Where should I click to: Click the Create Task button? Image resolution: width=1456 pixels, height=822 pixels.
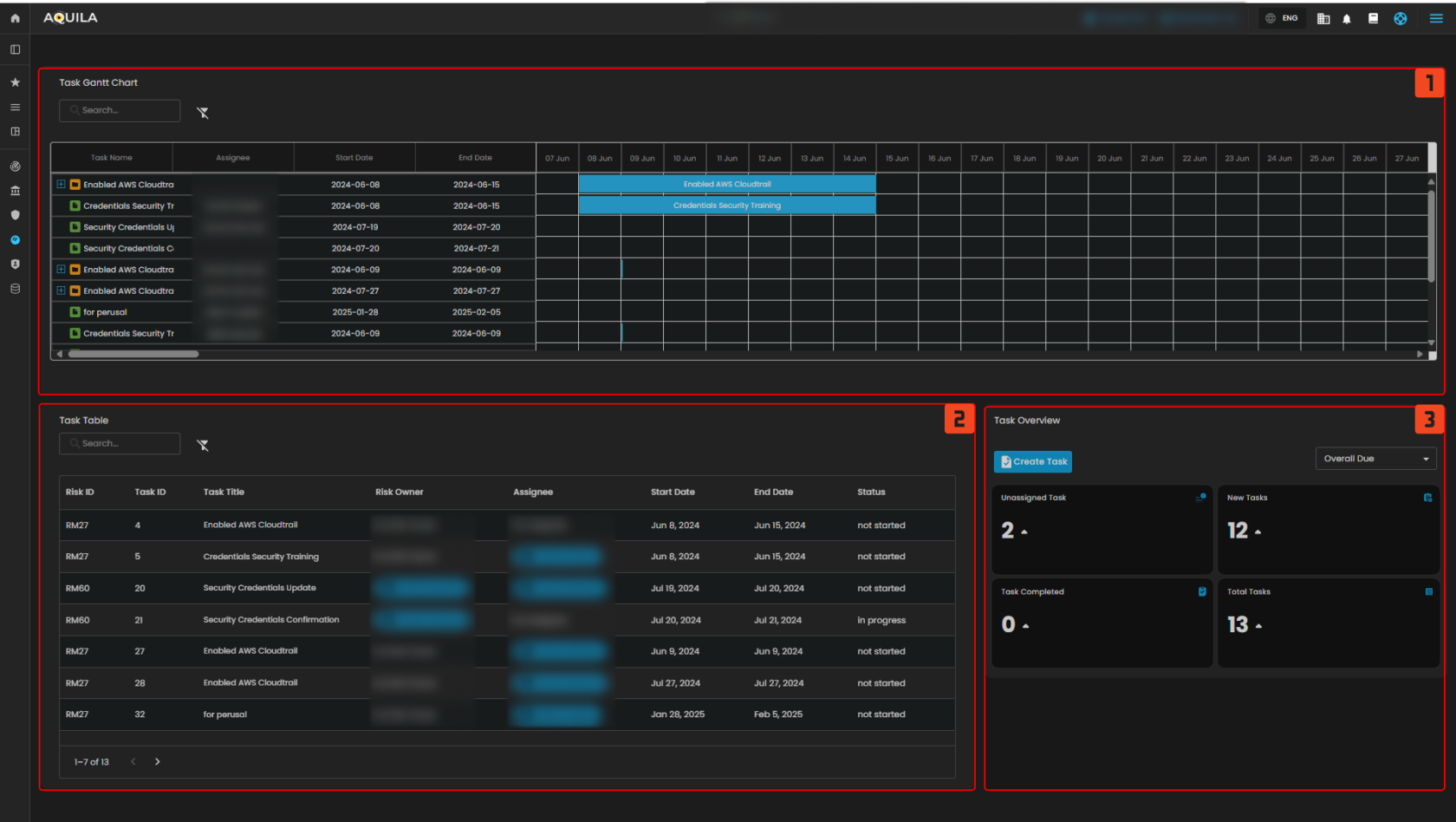[x=1033, y=461]
